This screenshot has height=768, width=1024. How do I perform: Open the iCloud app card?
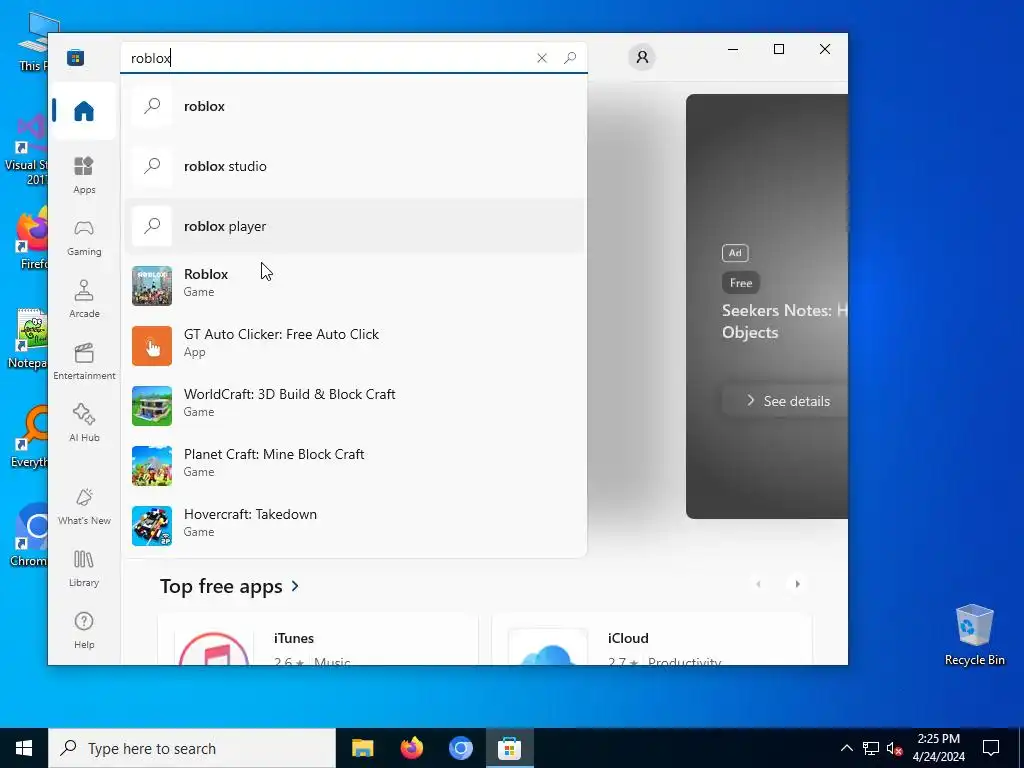(652, 640)
